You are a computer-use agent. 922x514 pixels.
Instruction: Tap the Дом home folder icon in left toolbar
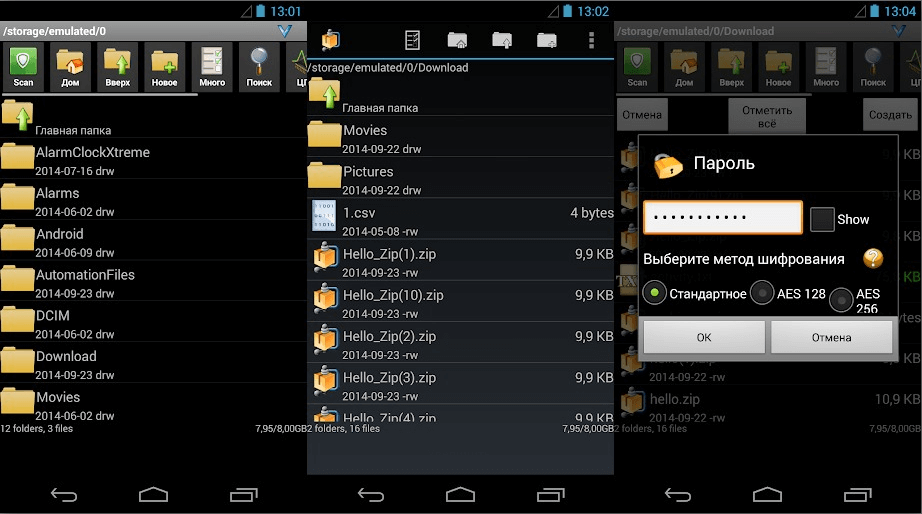70,66
